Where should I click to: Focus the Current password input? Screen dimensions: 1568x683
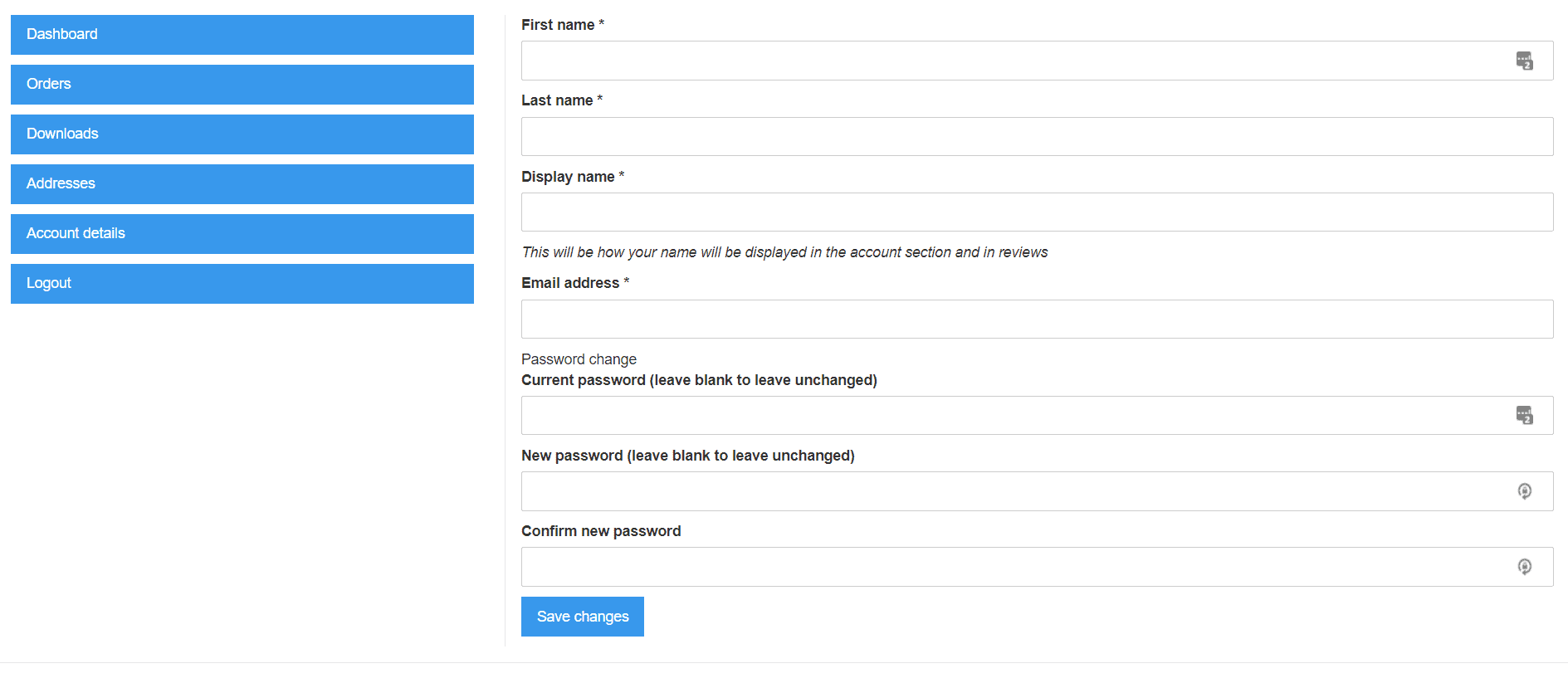(1013, 415)
